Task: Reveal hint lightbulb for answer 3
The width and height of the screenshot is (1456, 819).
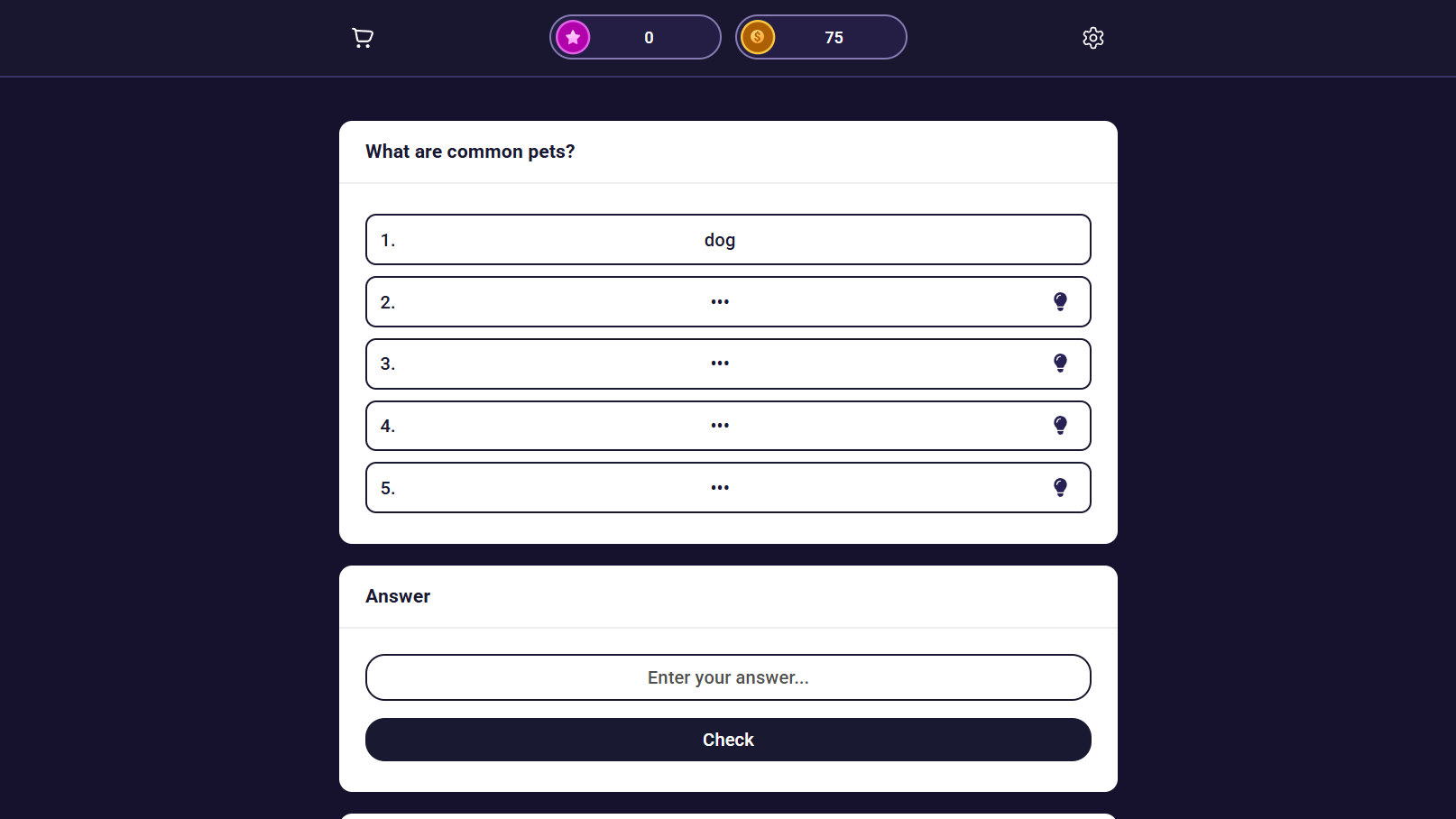Action: pos(1060,363)
